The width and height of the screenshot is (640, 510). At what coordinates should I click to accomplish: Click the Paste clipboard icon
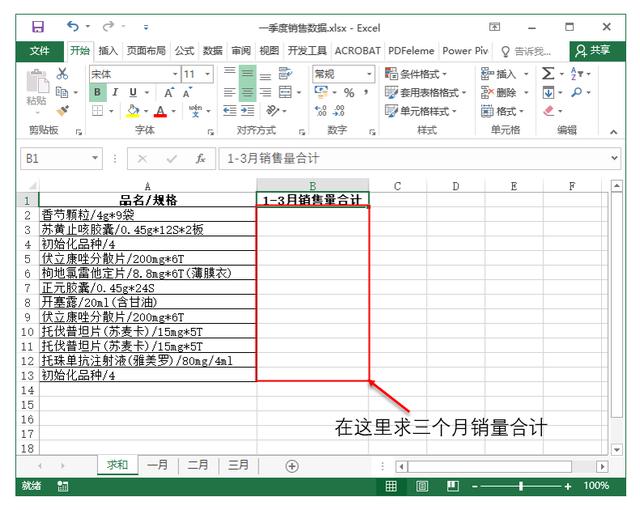tap(37, 81)
